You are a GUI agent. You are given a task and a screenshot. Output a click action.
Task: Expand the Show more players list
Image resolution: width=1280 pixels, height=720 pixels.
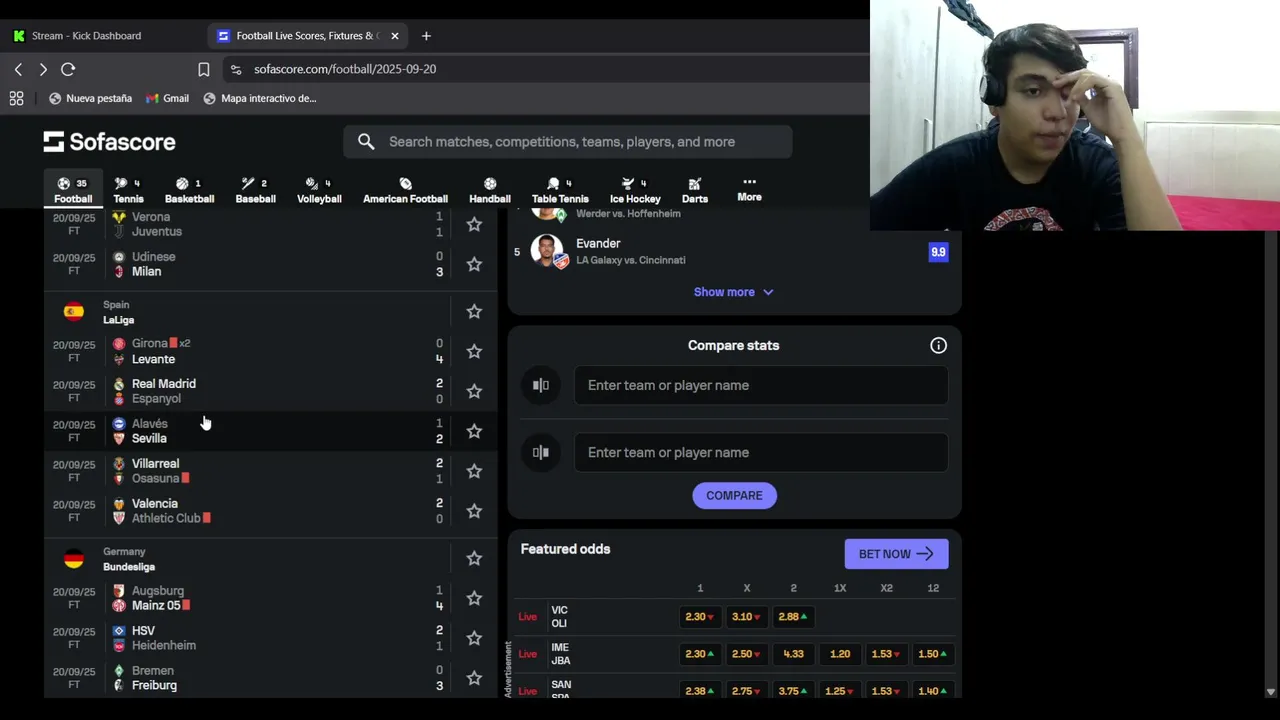733,292
